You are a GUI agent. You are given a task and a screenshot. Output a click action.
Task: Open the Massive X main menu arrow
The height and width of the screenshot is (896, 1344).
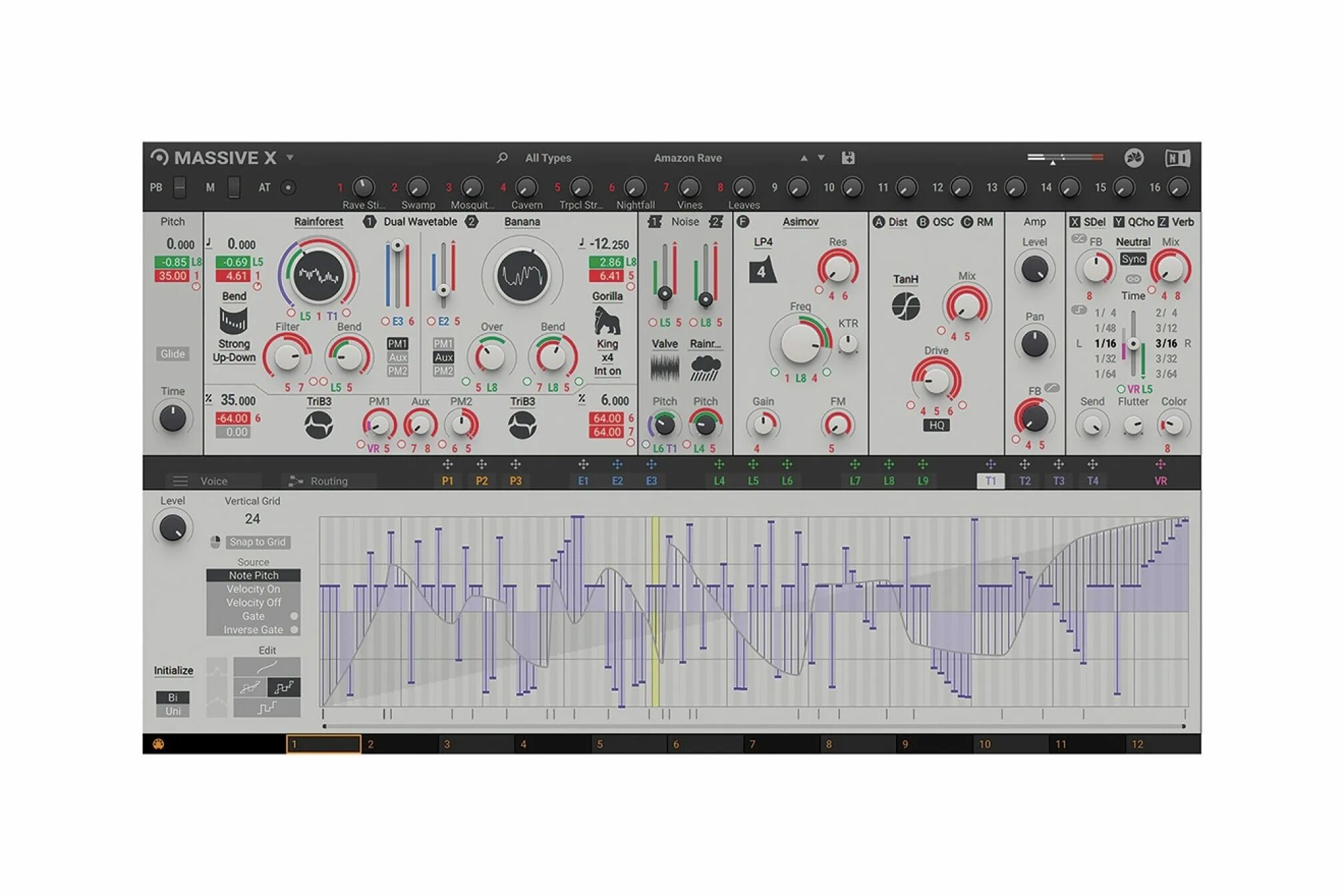(x=290, y=158)
